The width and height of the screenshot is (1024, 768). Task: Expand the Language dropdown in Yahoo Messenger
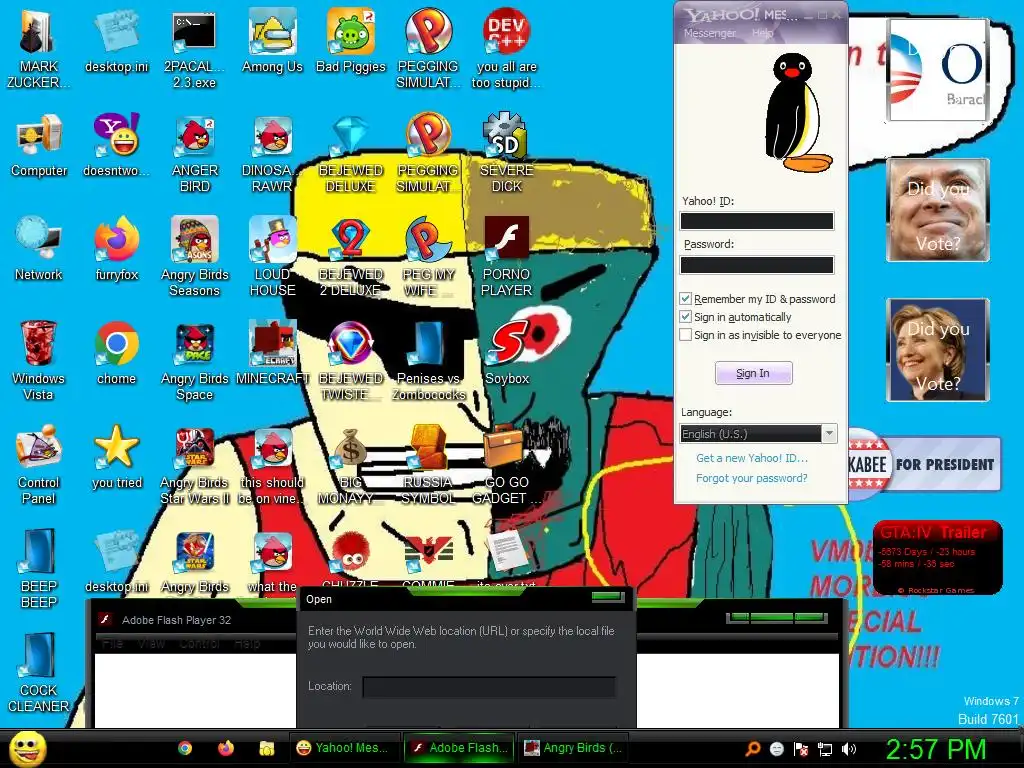tap(829, 434)
